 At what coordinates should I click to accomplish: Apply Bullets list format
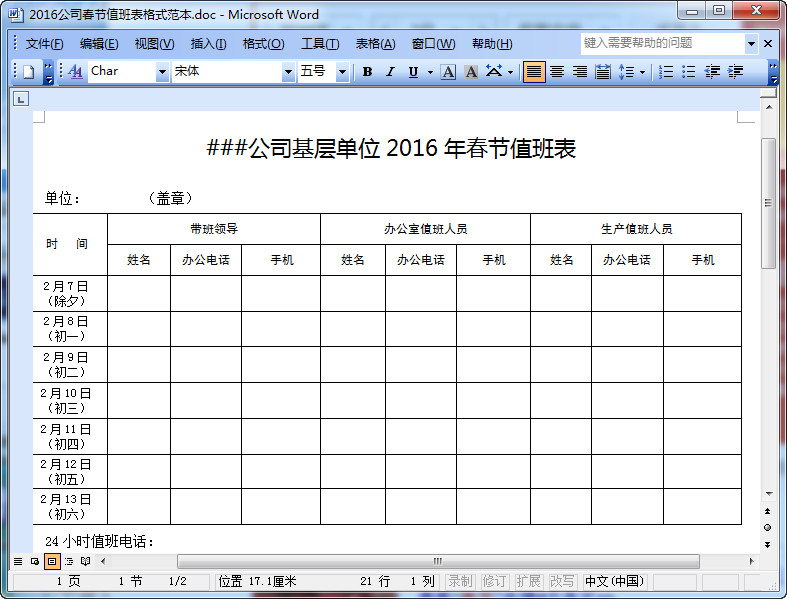[x=689, y=72]
